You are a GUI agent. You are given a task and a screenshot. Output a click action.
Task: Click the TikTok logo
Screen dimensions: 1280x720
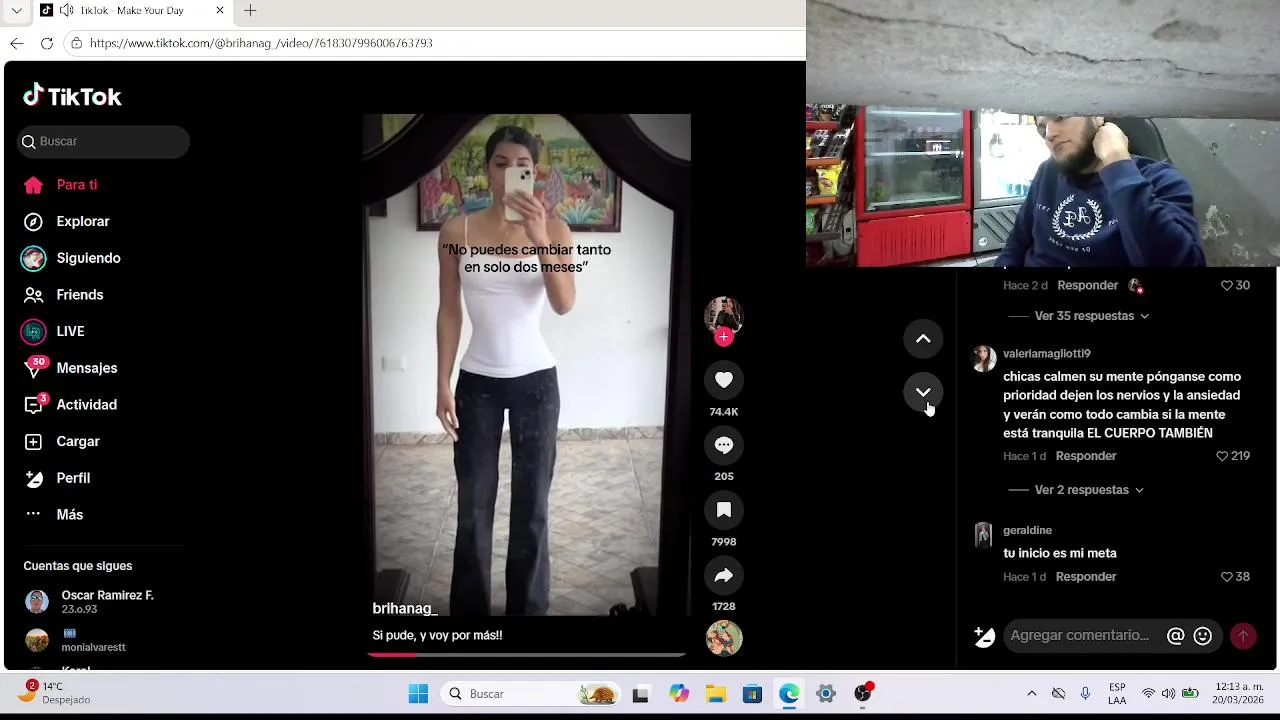72,96
